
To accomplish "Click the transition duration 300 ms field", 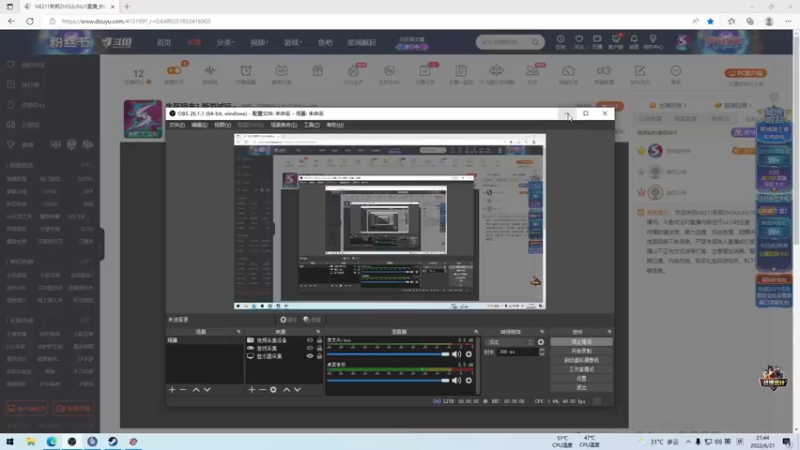I will tap(517, 352).
